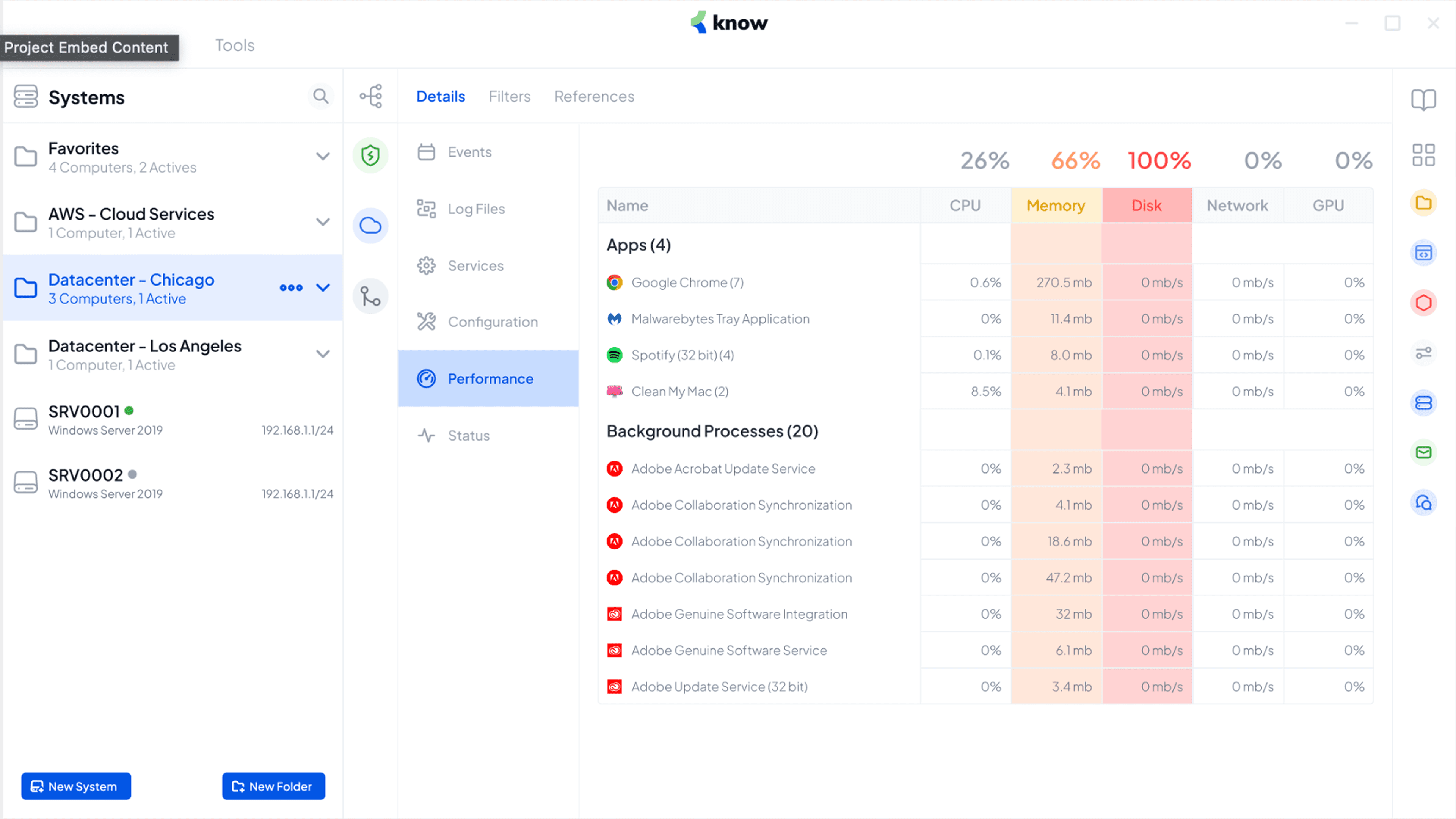Click the green security shield icon
1456x819 pixels.
(x=370, y=155)
